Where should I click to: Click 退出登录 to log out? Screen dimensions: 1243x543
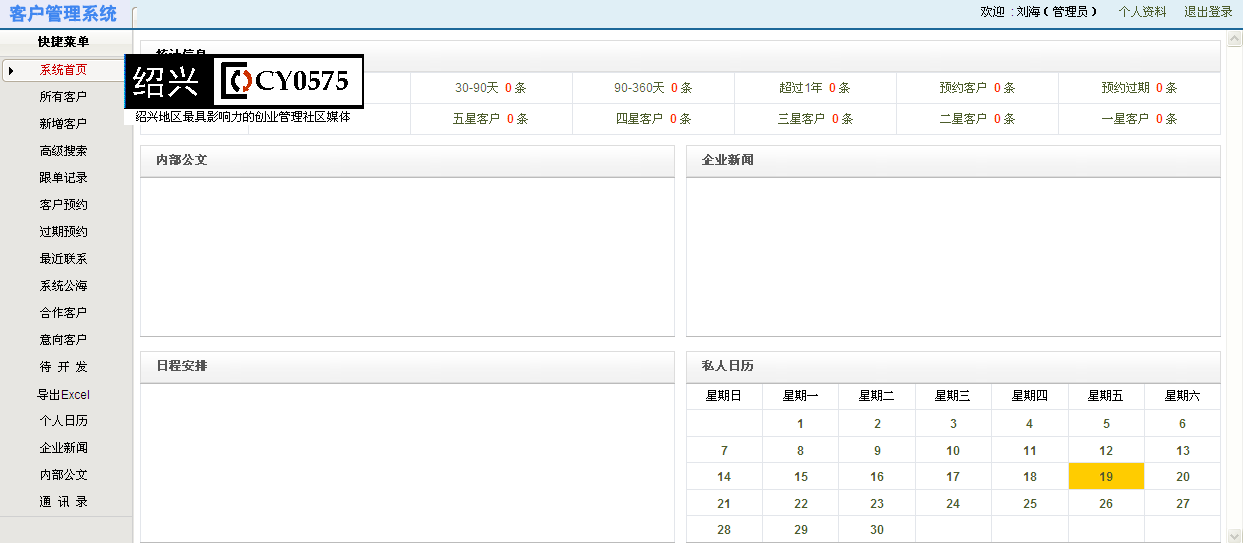[x=1208, y=12]
